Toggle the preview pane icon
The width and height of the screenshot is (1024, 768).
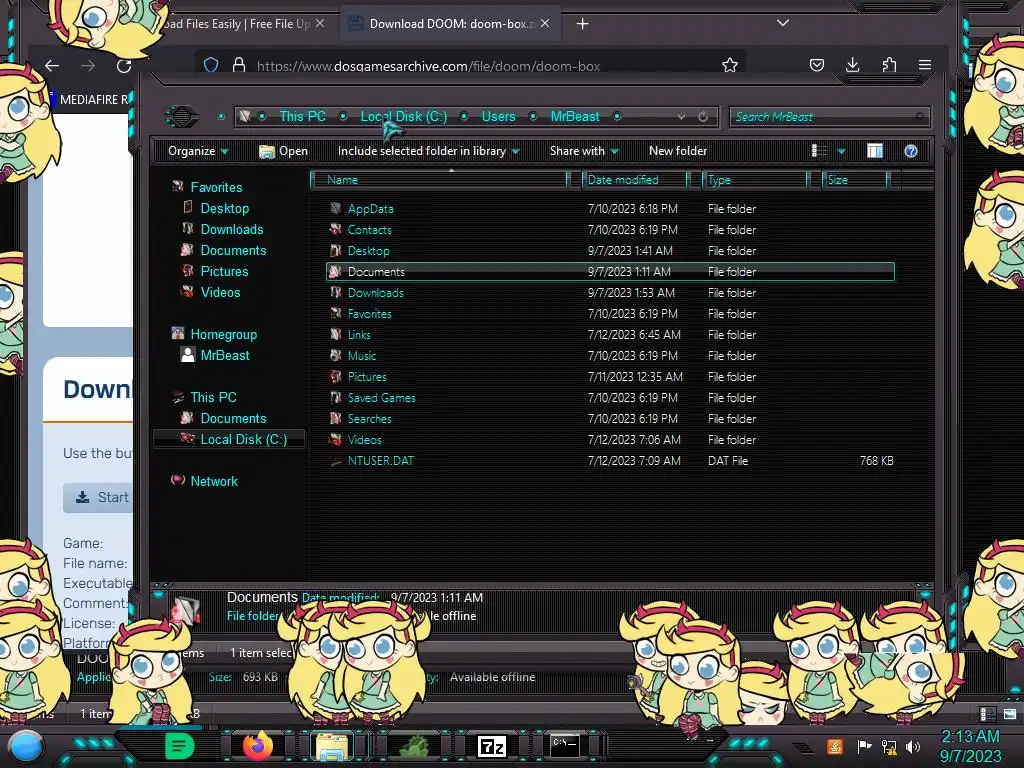click(874, 151)
